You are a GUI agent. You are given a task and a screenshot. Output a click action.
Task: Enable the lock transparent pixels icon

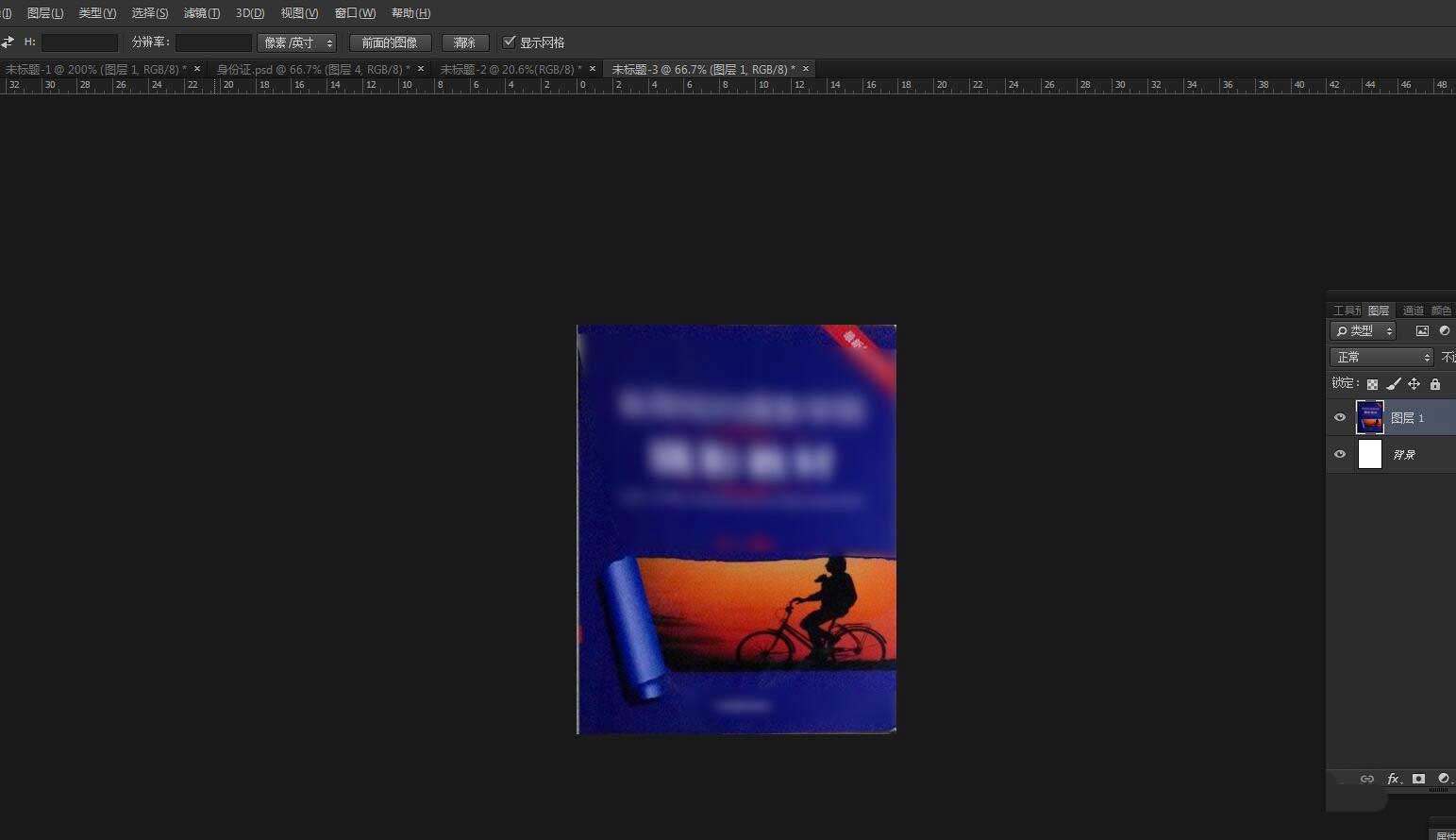point(1372,384)
